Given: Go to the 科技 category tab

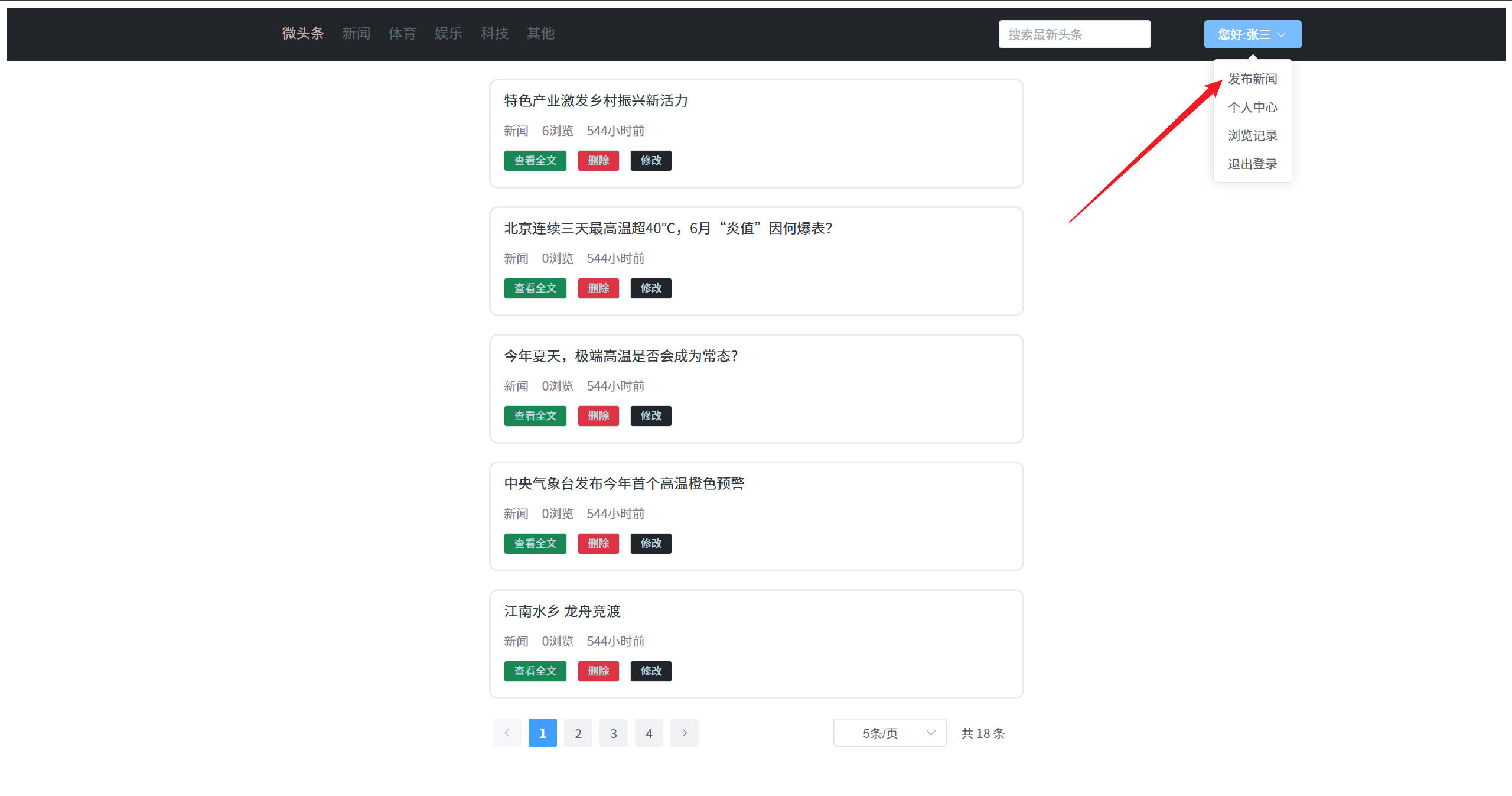Looking at the screenshot, I should pyautogui.click(x=494, y=33).
